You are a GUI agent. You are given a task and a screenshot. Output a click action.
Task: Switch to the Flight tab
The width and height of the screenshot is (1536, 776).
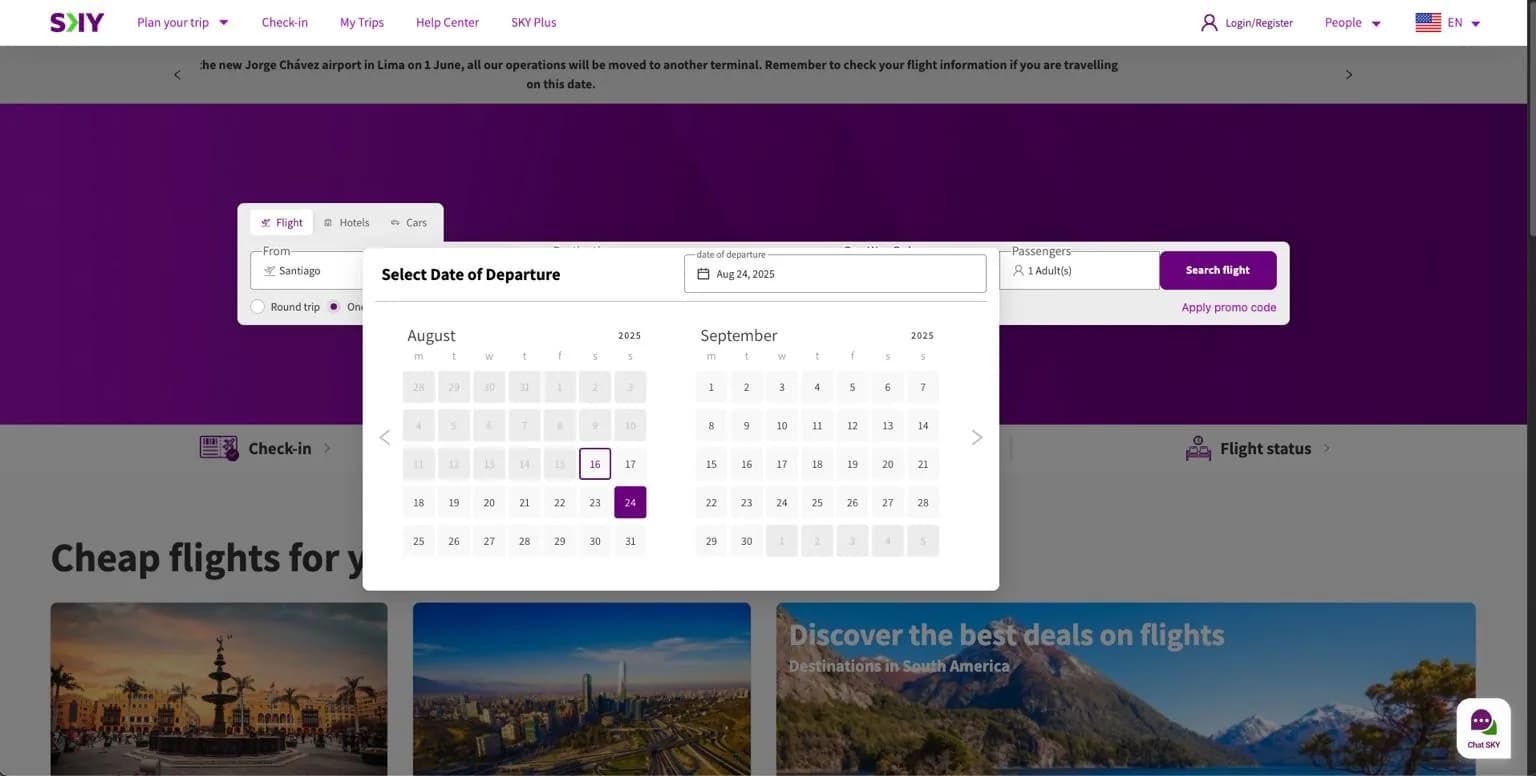[282, 223]
